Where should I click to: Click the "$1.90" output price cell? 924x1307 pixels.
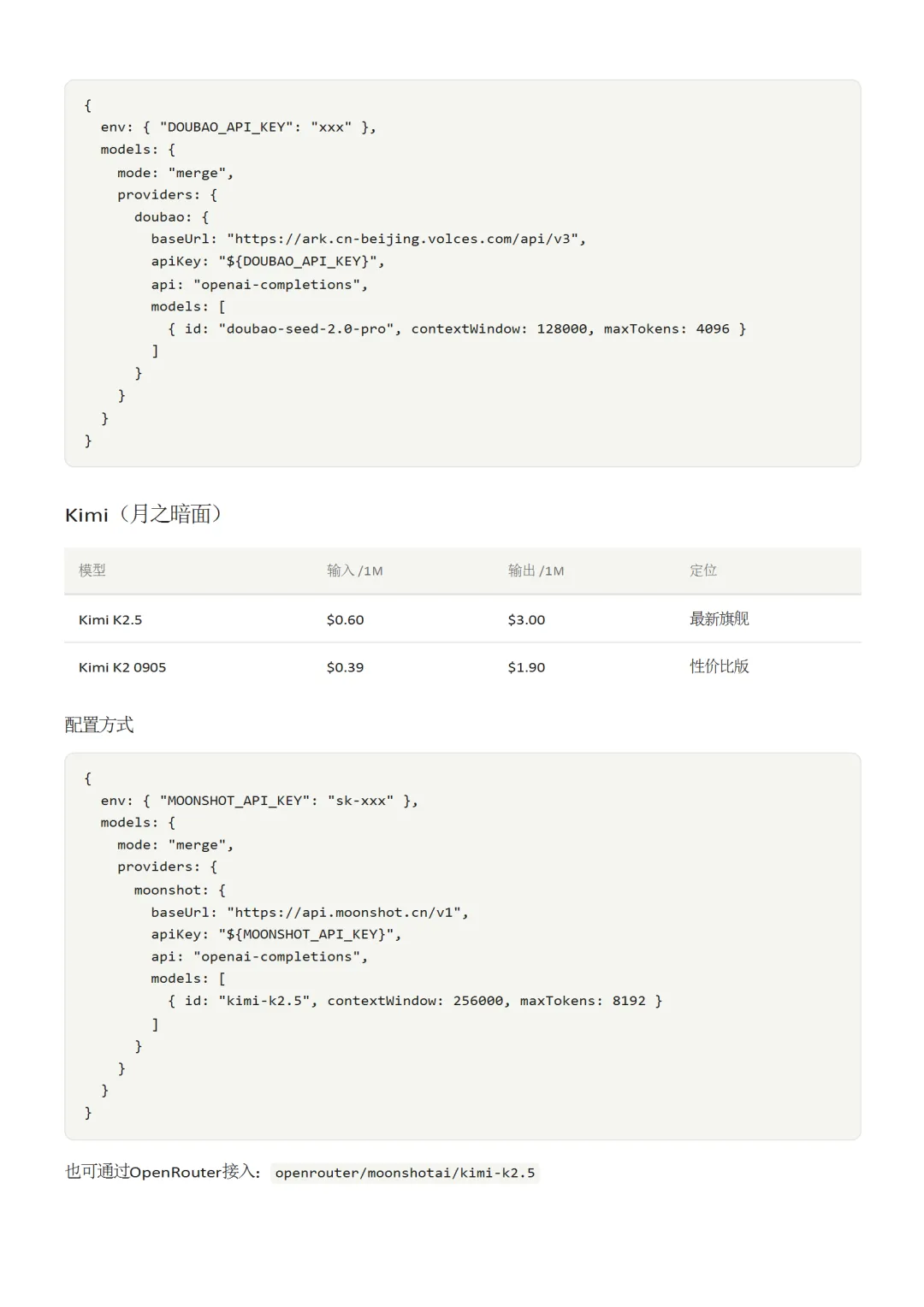point(526,667)
